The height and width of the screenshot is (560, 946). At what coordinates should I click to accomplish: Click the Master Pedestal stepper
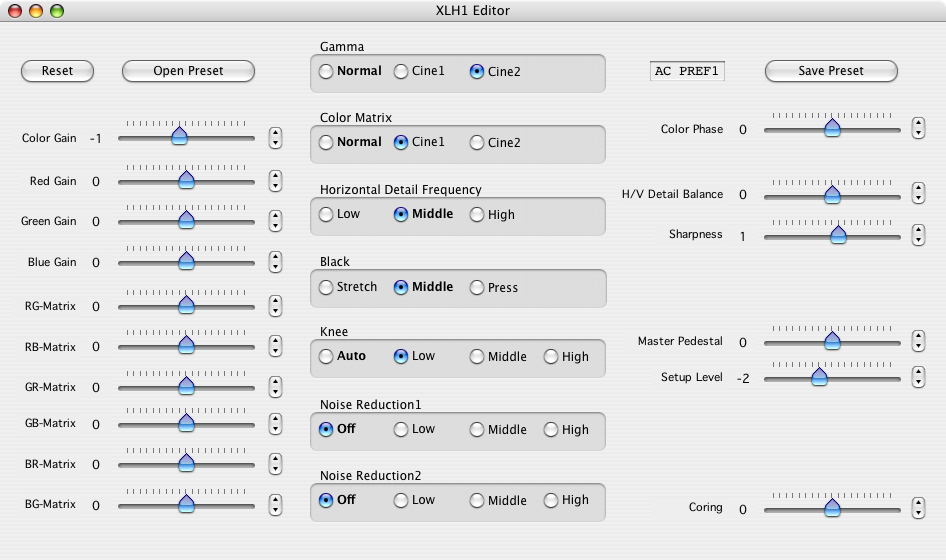[918, 341]
